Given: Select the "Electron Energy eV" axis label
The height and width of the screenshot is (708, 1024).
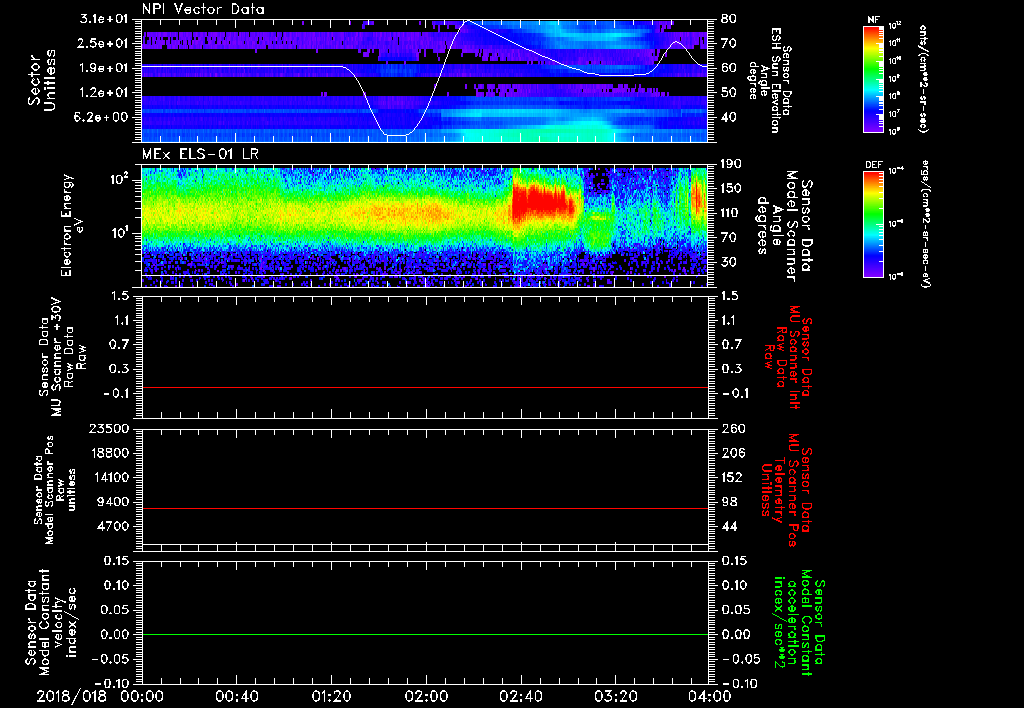Looking at the screenshot, I should [74, 225].
